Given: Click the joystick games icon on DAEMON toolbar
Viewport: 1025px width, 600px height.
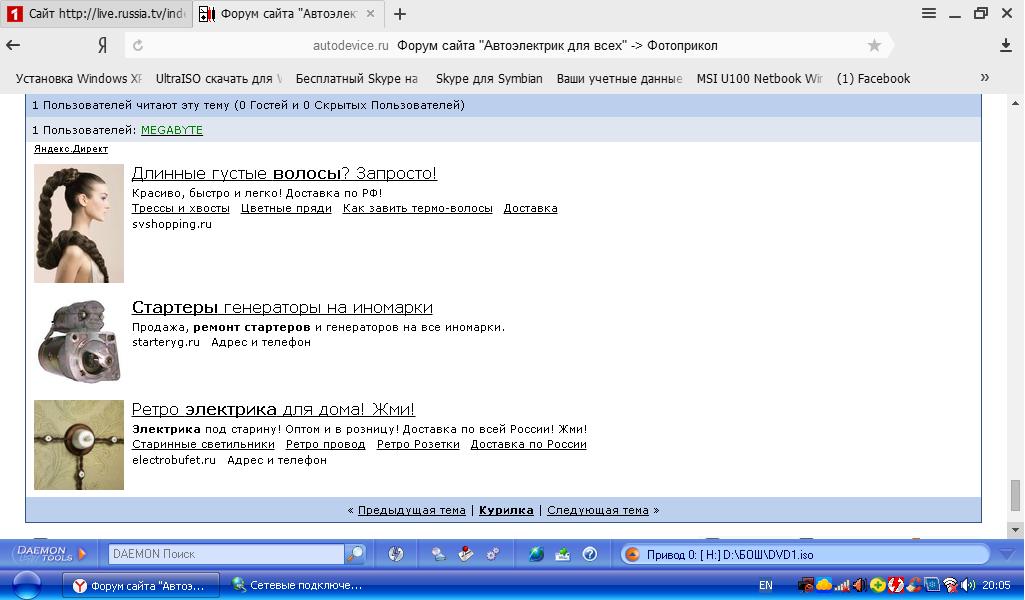Looking at the screenshot, I should [465, 554].
